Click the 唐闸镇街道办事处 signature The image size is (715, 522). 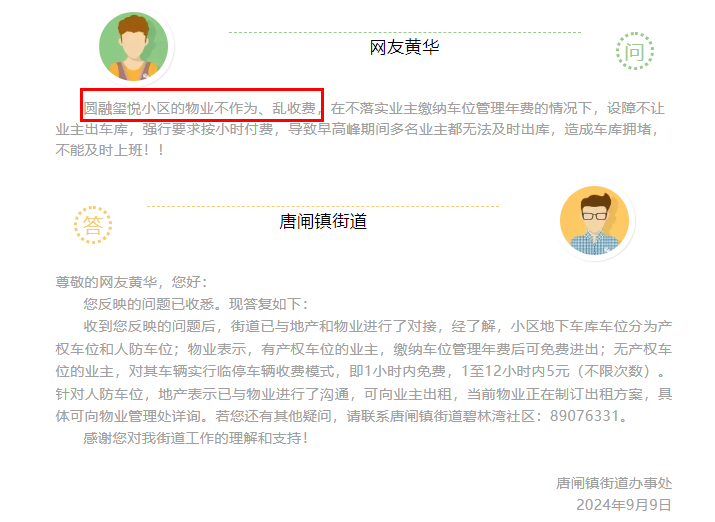614,483
